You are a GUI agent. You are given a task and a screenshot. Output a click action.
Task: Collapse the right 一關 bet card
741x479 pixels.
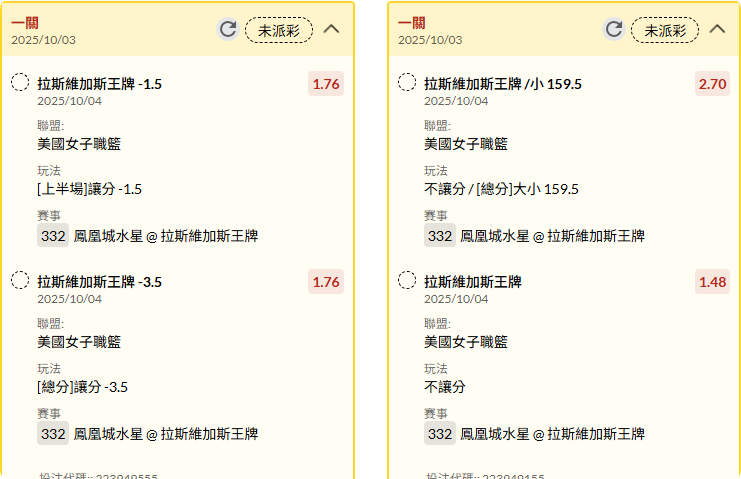717,29
